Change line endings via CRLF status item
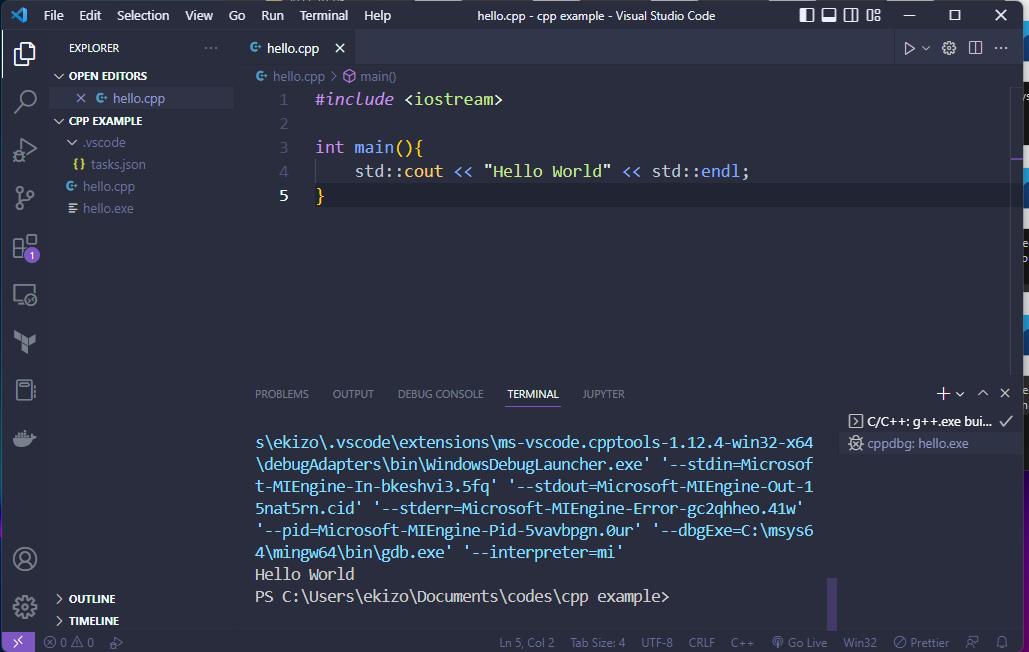 click(702, 642)
